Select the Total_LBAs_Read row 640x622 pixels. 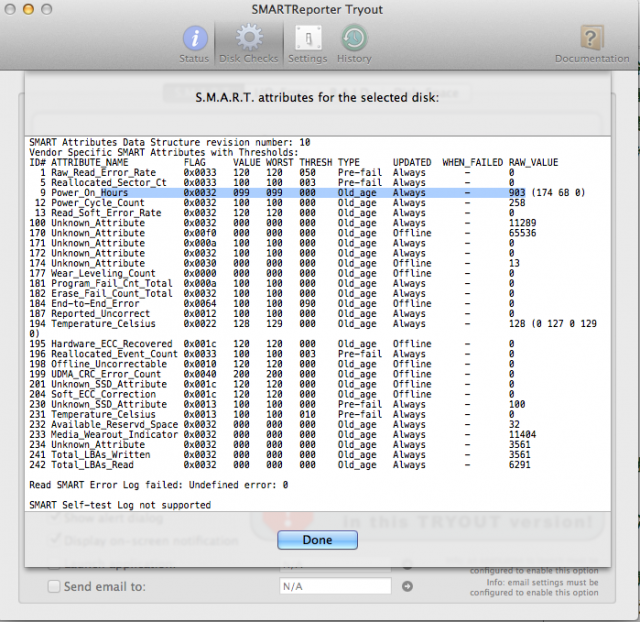coord(280,465)
